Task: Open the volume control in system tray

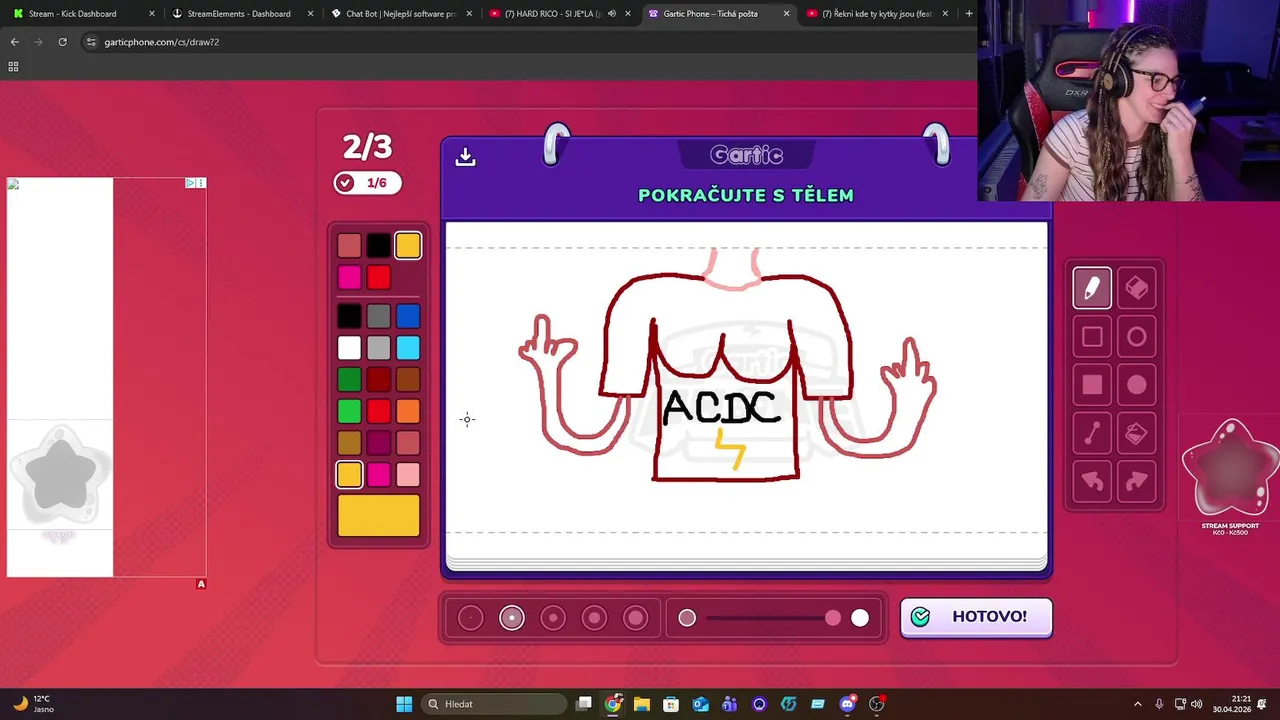Action: (1196, 704)
